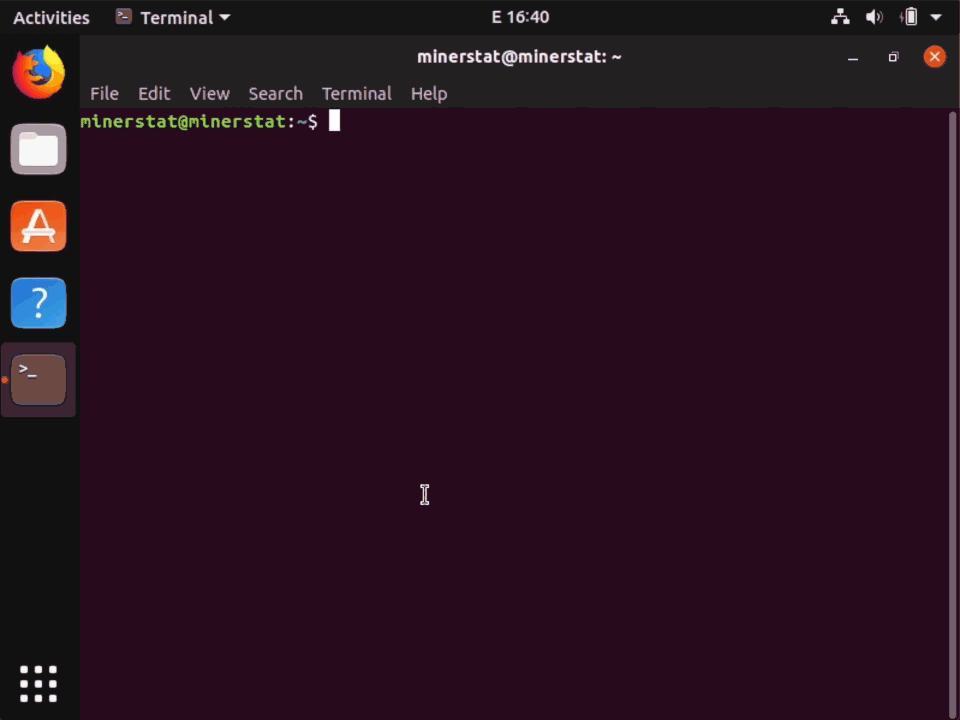Check the battery indicator in top bar
The height and width of the screenshot is (720, 960).
point(910,17)
